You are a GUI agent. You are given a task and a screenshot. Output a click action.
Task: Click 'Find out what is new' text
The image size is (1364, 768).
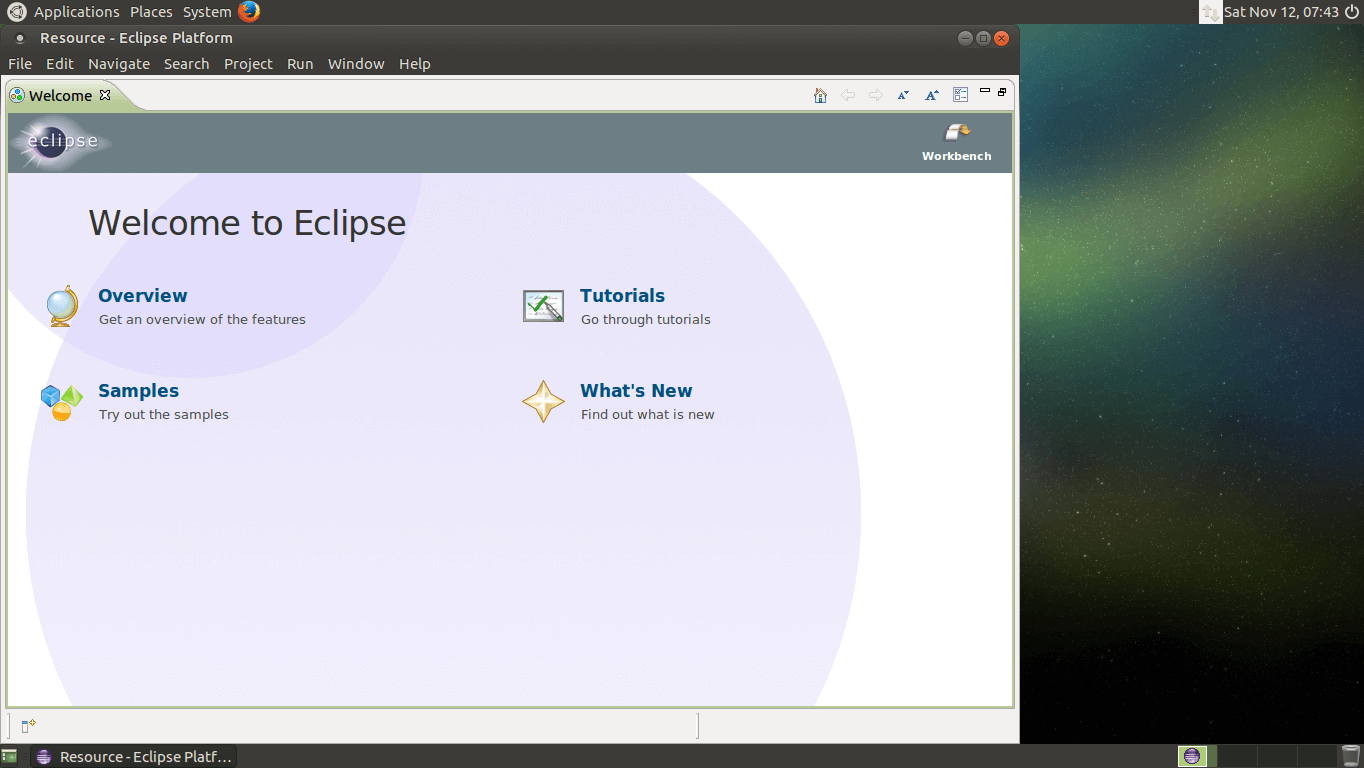click(648, 415)
